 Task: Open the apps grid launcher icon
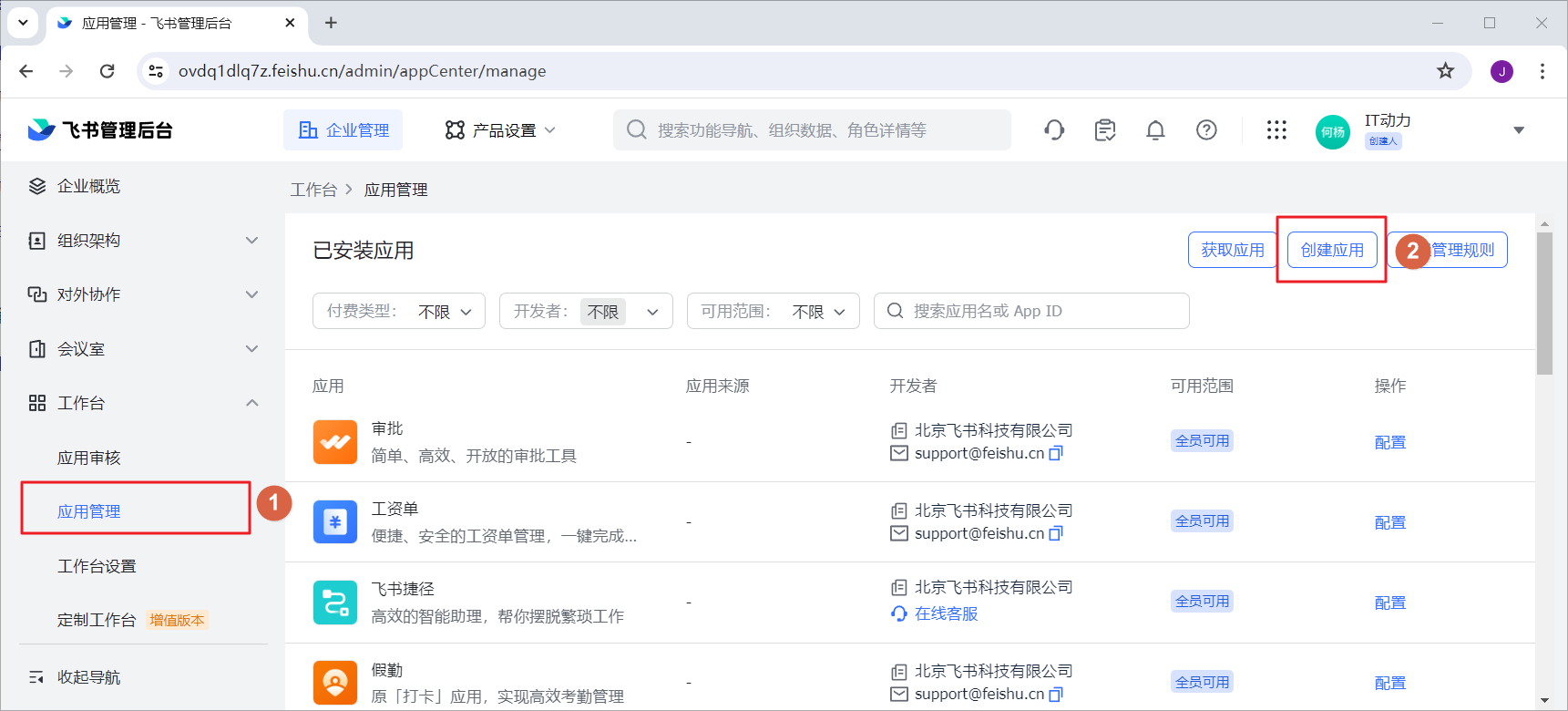pos(1276,130)
